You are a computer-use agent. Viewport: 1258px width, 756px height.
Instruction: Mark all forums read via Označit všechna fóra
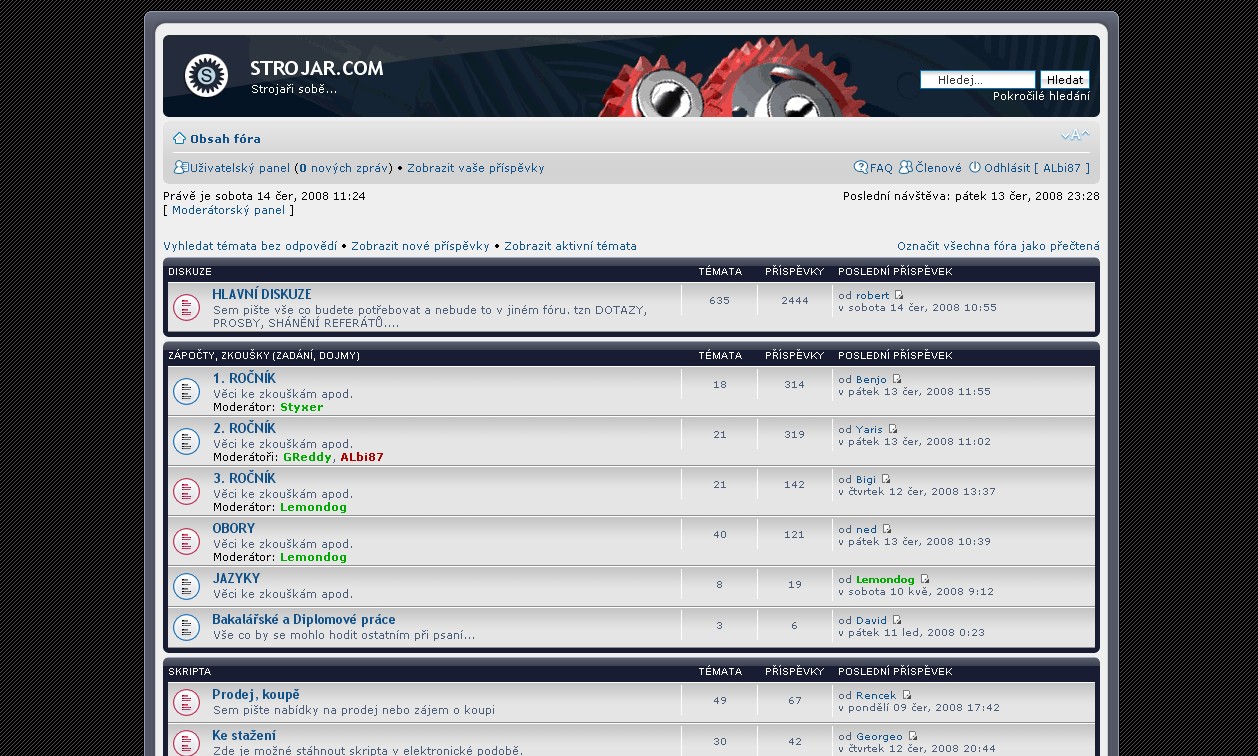point(998,246)
